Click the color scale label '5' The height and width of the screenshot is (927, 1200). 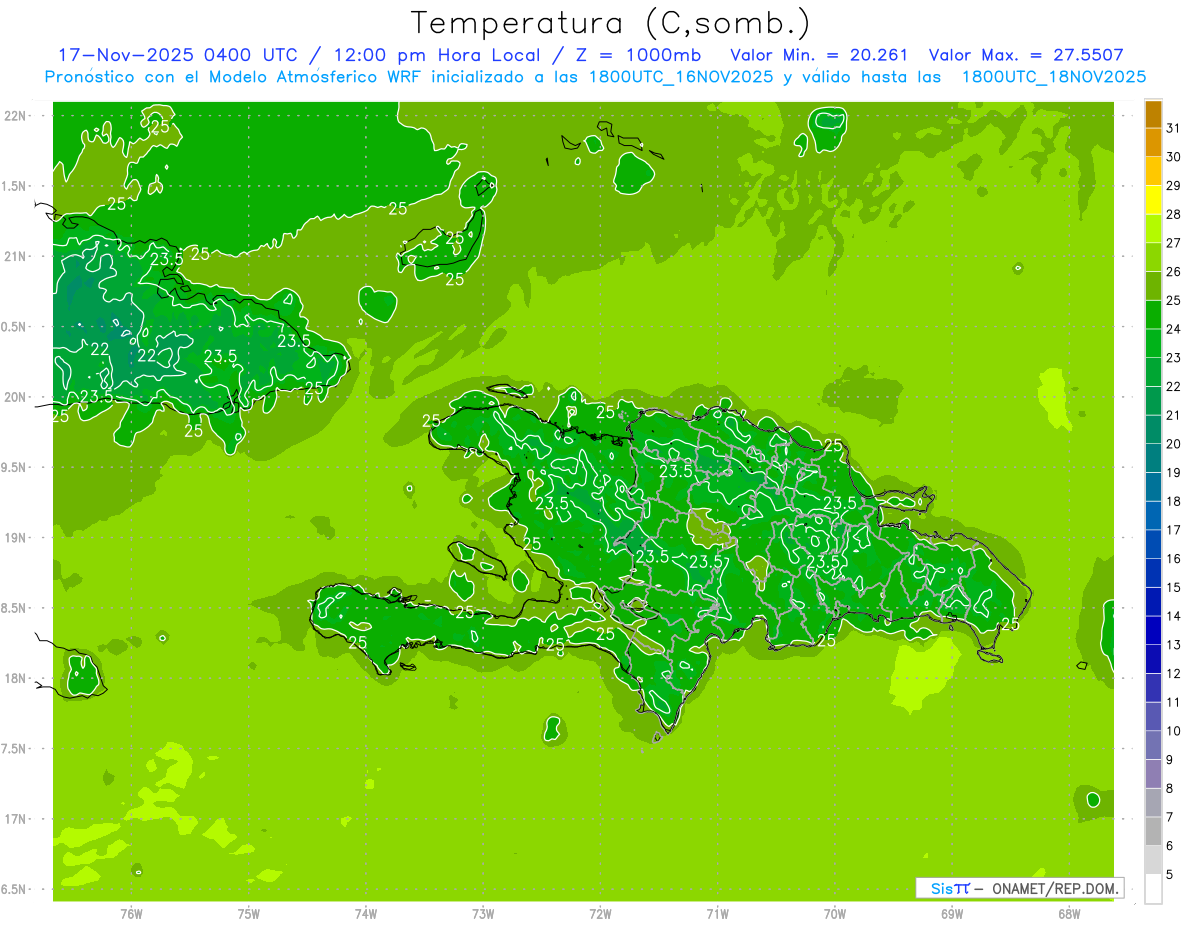1169,875
